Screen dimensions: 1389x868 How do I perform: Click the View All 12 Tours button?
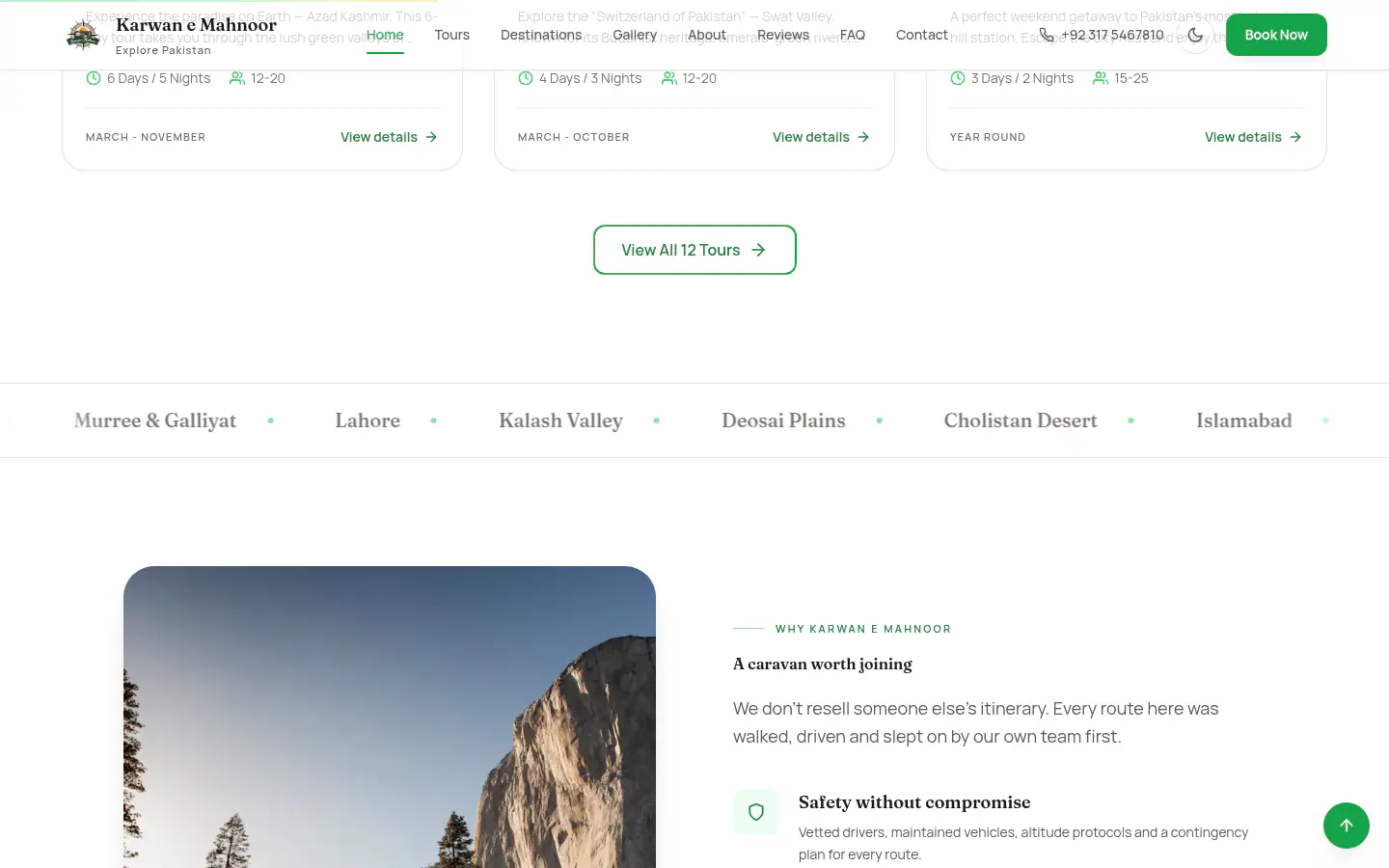click(694, 250)
